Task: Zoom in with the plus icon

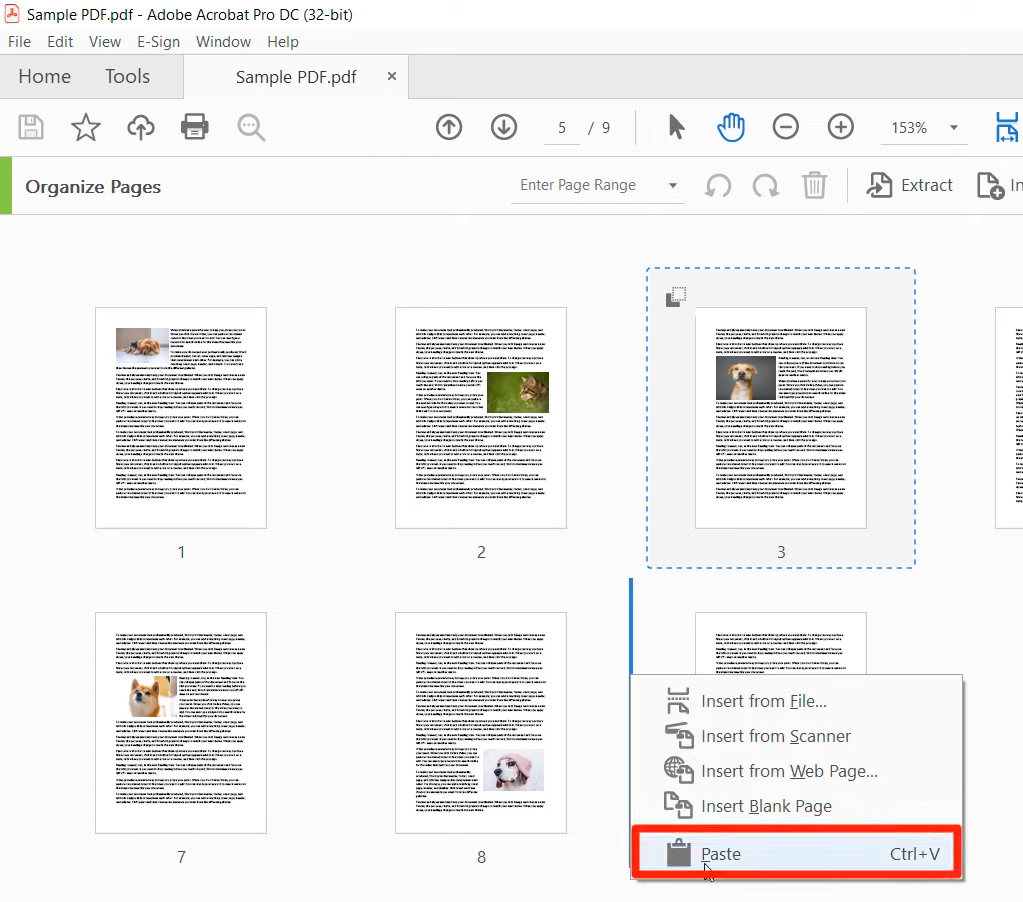Action: 840,127
